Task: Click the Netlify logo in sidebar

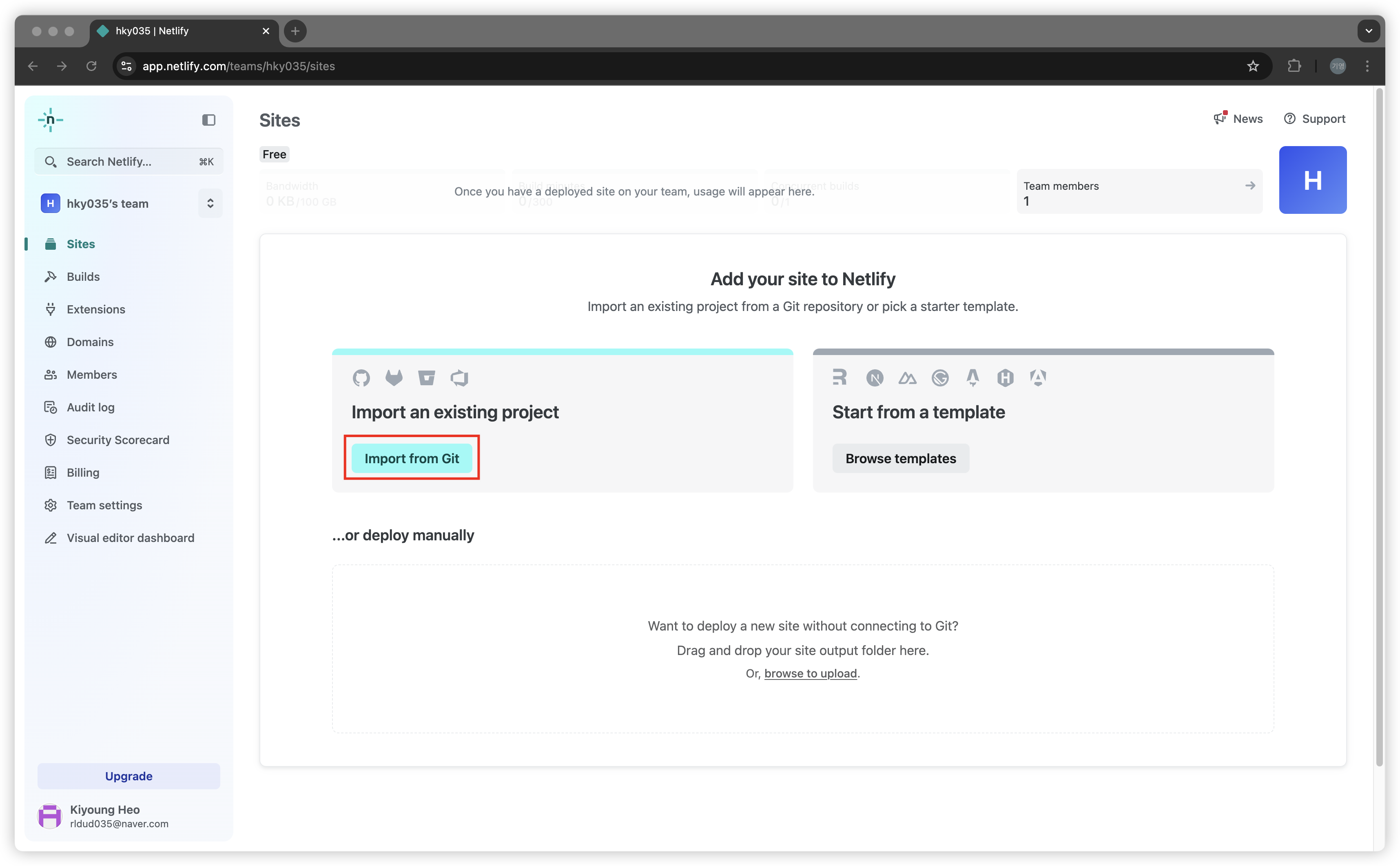Action: pos(50,120)
